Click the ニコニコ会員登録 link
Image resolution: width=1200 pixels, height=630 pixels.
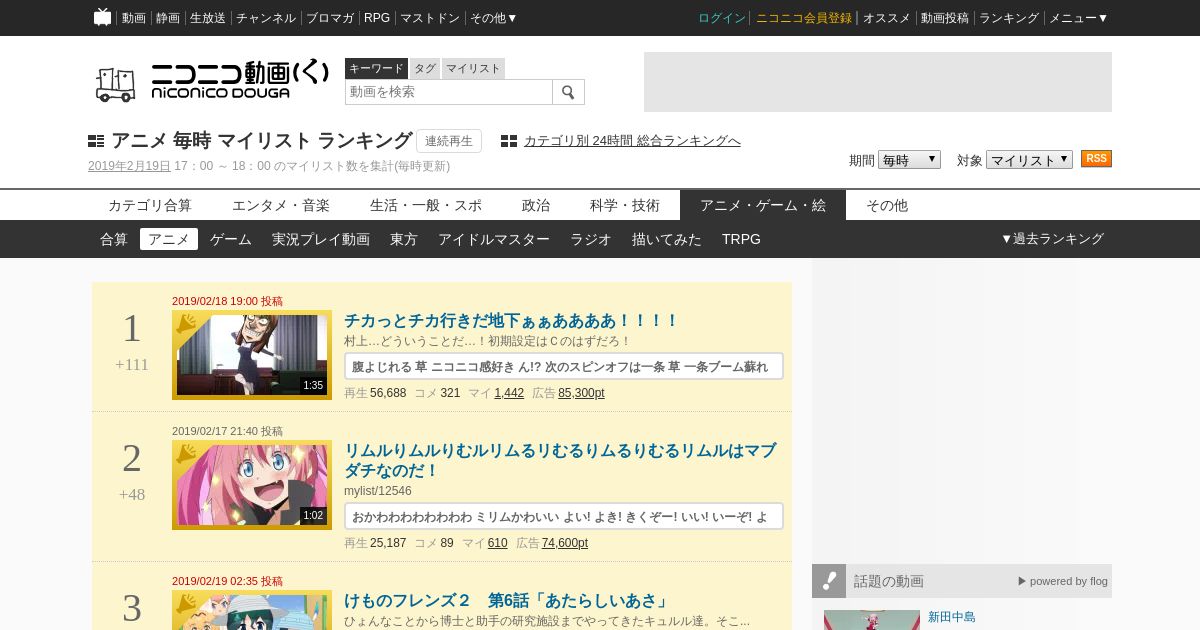pos(804,18)
